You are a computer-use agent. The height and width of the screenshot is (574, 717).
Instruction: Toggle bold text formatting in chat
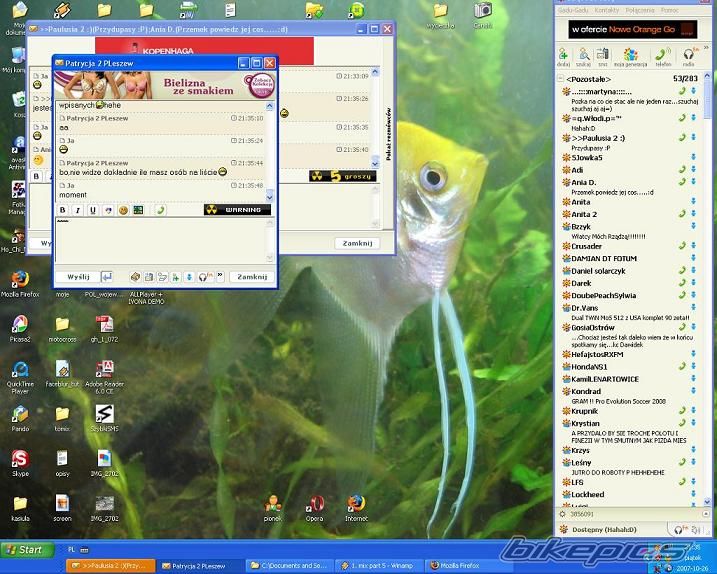tap(63, 210)
